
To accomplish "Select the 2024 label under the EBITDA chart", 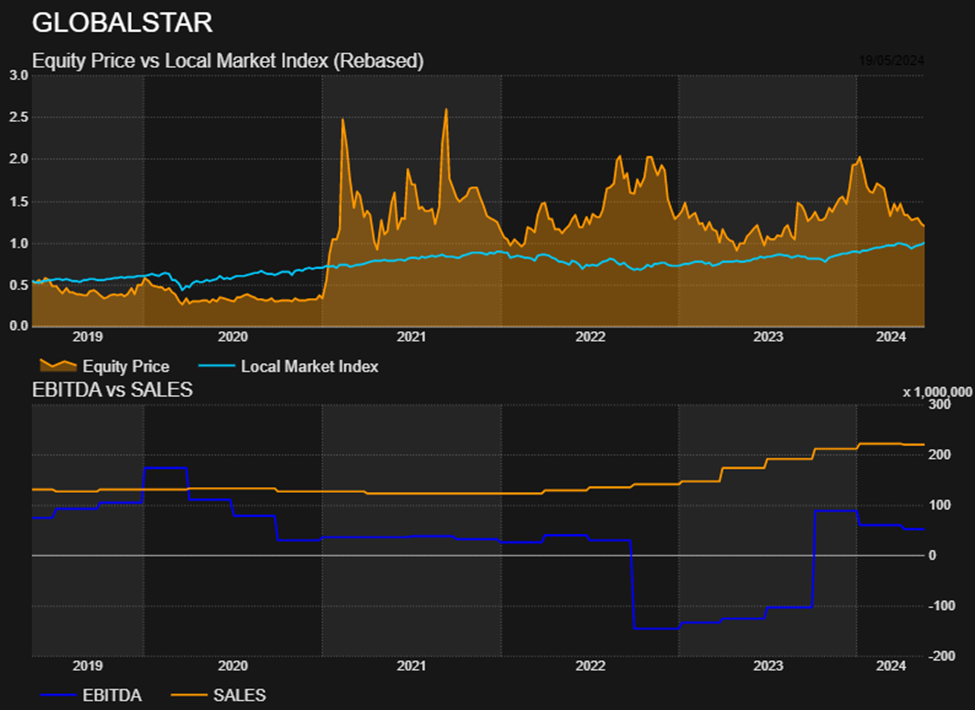I will tap(891, 666).
